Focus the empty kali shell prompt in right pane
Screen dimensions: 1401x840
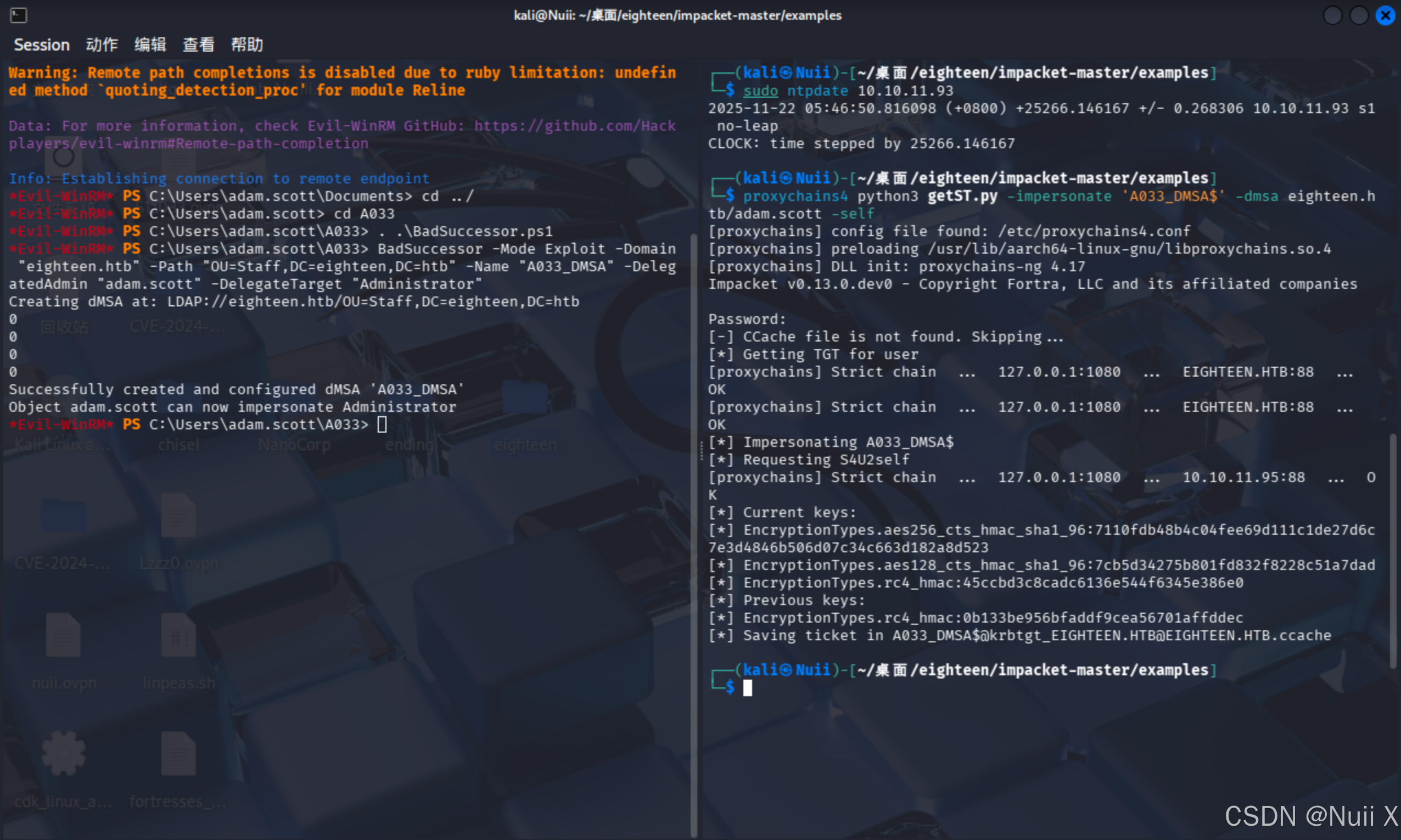(x=748, y=688)
